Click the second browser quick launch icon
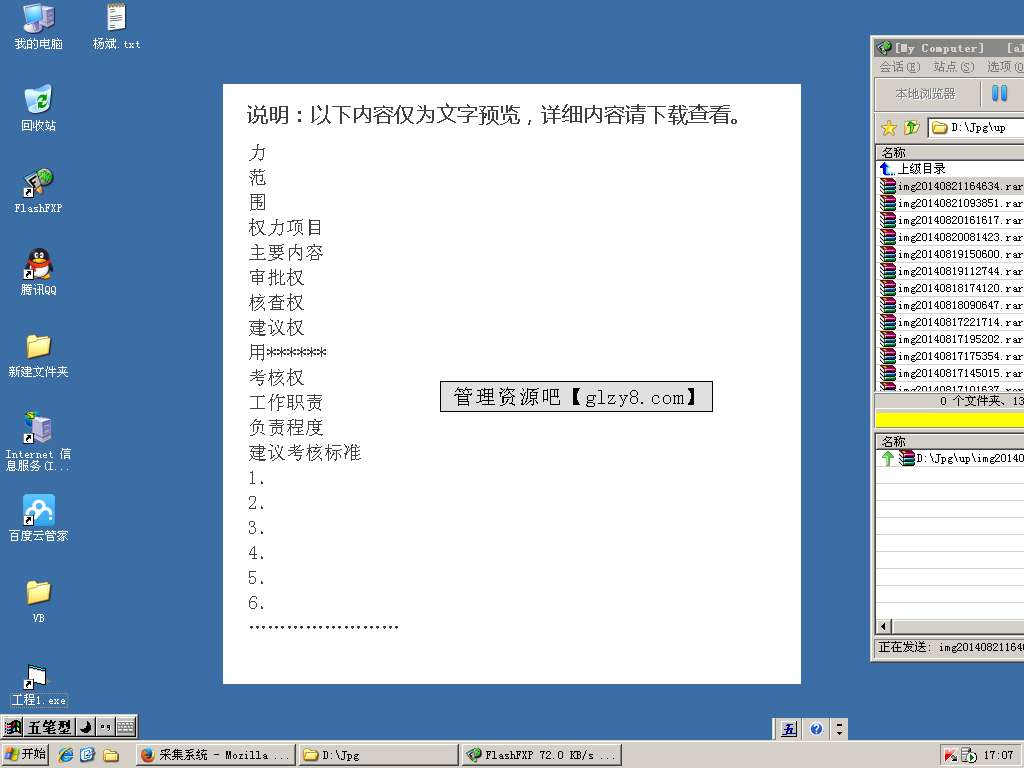 click(x=88, y=754)
